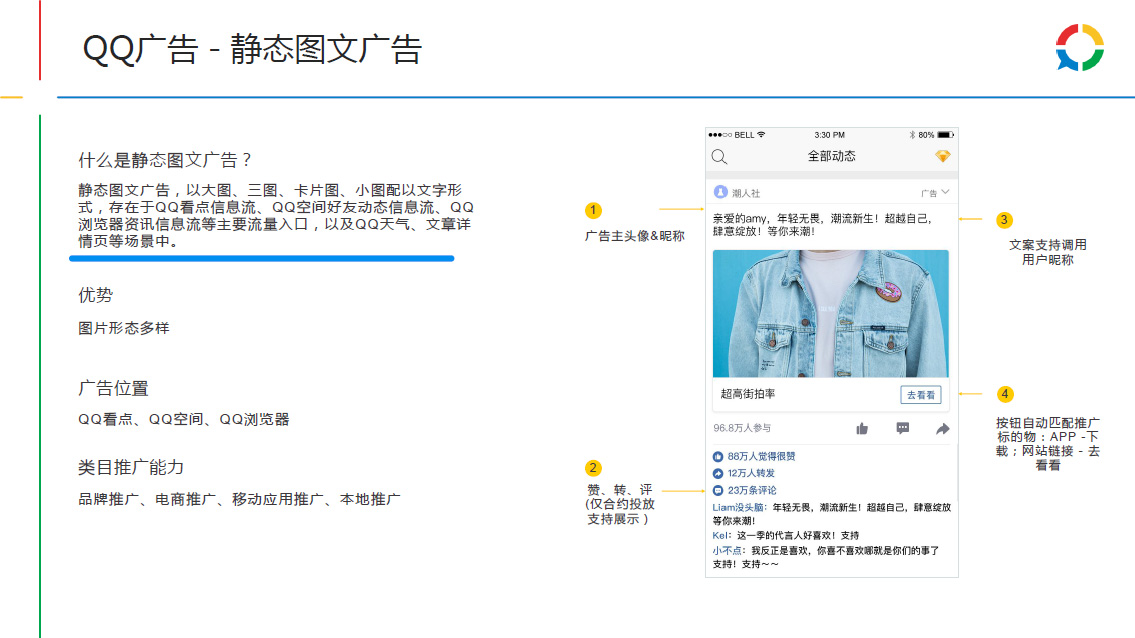View the 88万人觉得很赞 likes list
The image size is (1135, 638).
pyautogui.click(x=761, y=456)
